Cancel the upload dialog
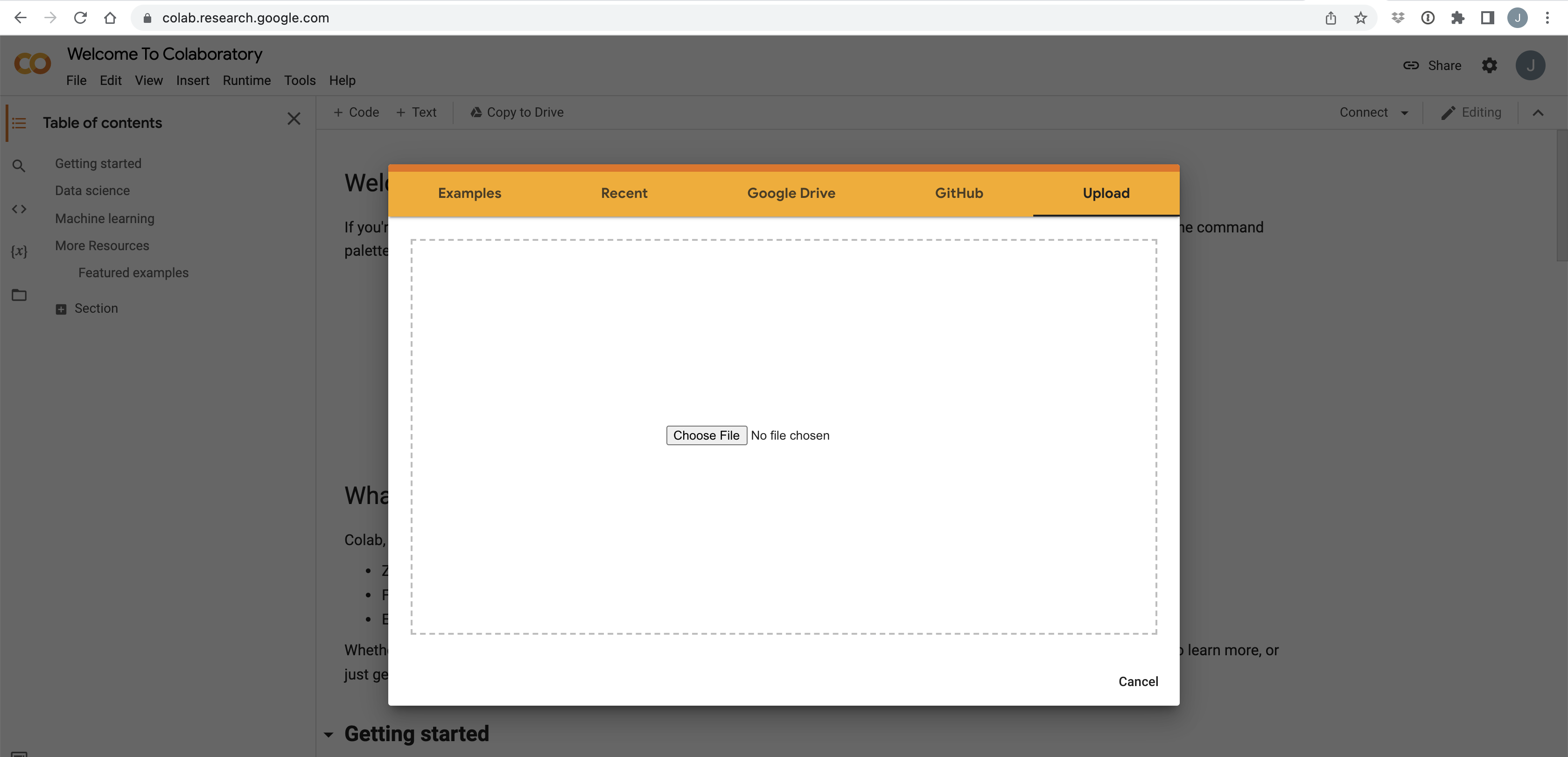Viewport: 1568px width, 757px height. pyautogui.click(x=1138, y=681)
